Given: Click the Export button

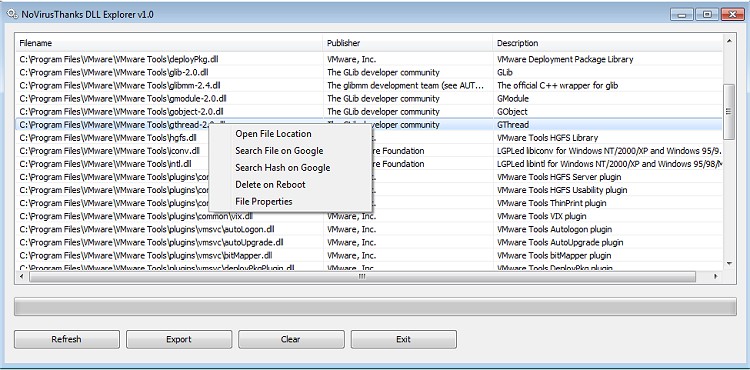Looking at the screenshot, I should click(179, 339).
